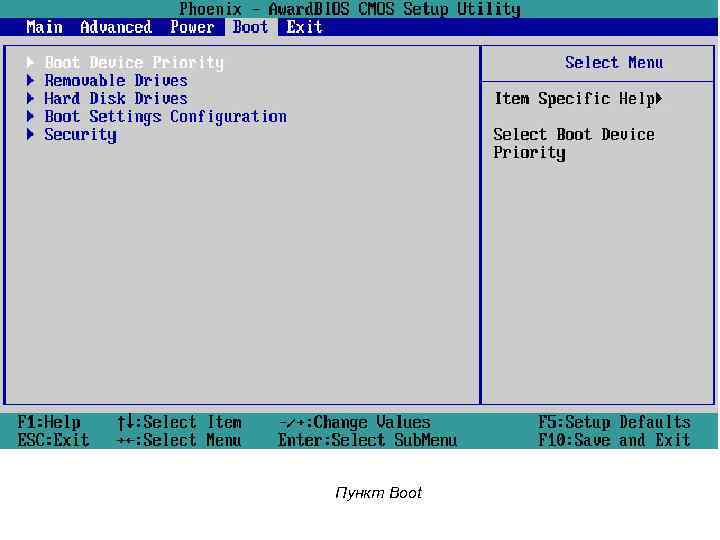Click the Select Menu key hint in footer
The height and width of the screenshot is (540, 720).
coord(180,440)
